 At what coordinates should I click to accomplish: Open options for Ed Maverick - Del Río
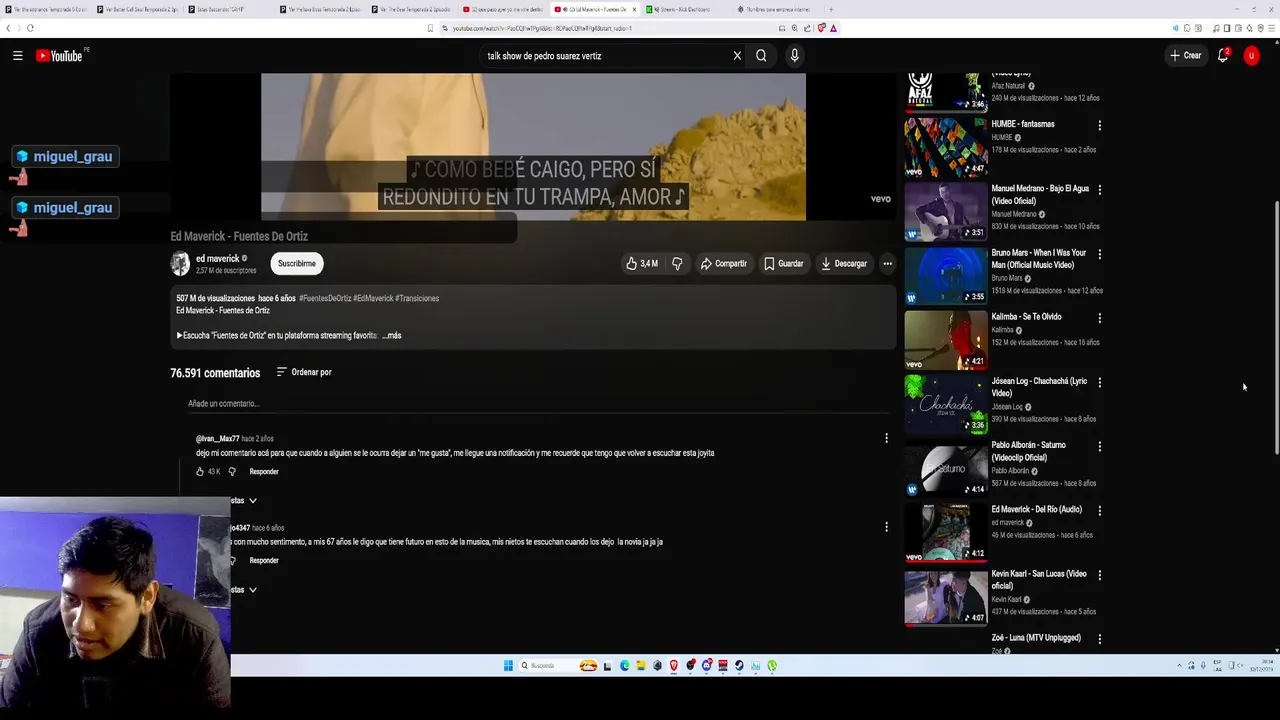point(1099,510)
